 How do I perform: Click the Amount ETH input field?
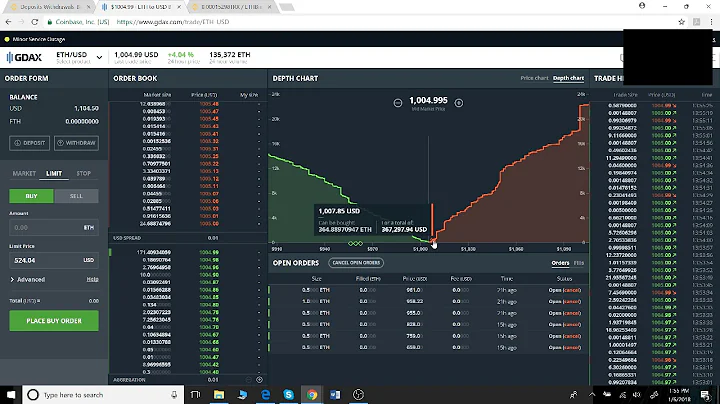tap(54, 227)
